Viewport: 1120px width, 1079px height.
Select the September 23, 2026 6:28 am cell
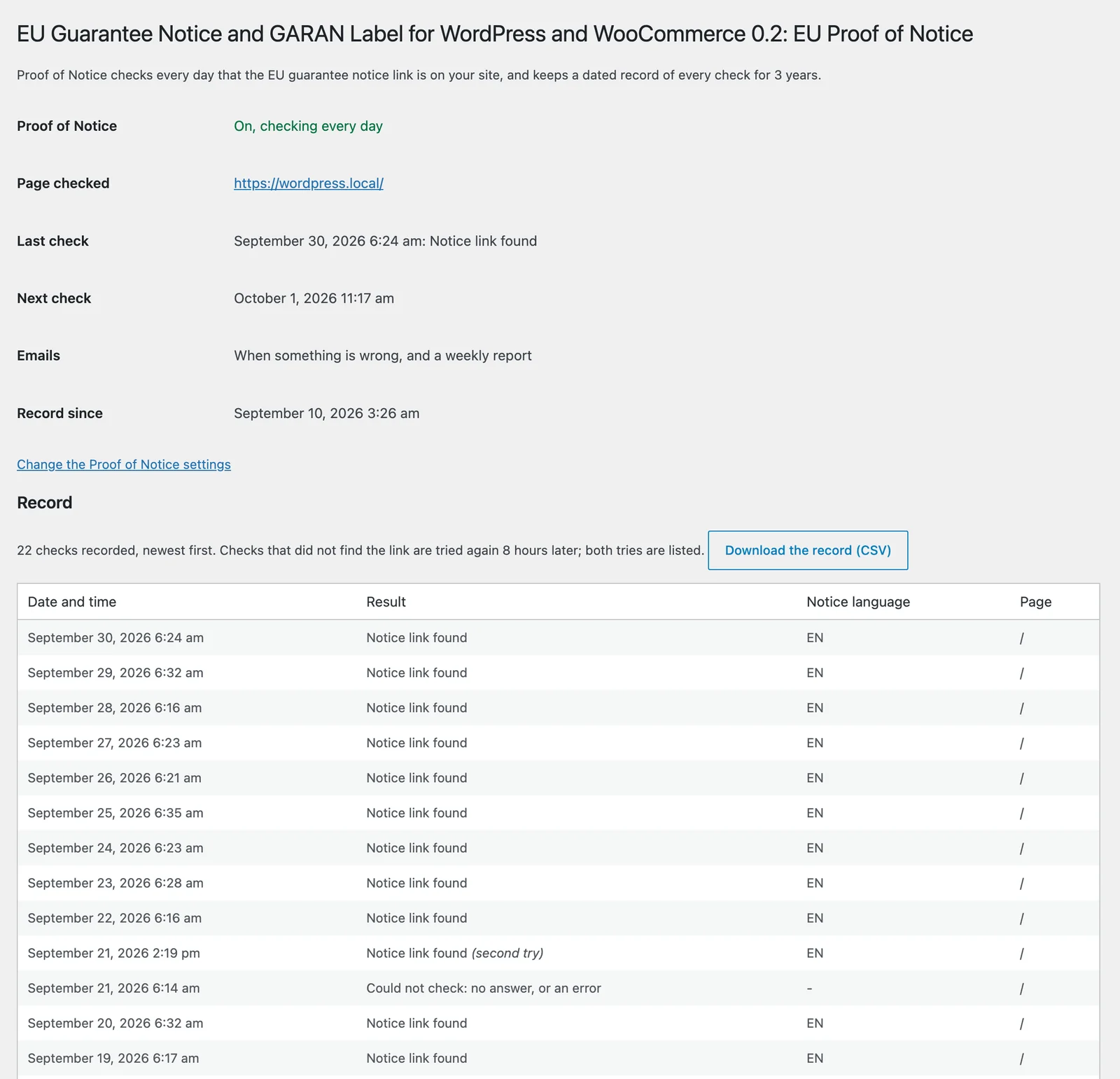115,883
